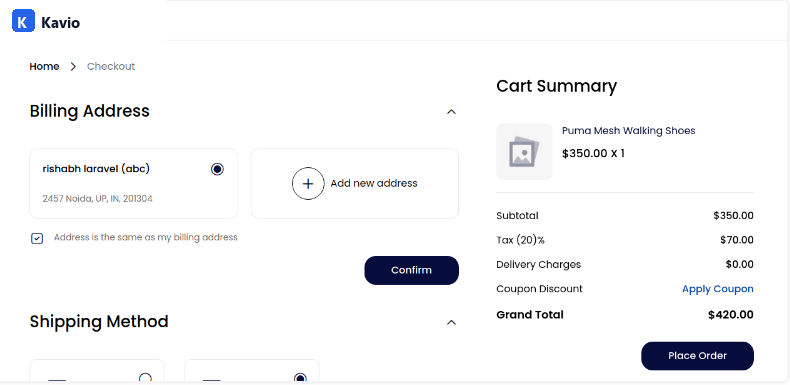Click the Cart Summary heading
790x385 pixels.
[556, 86]
